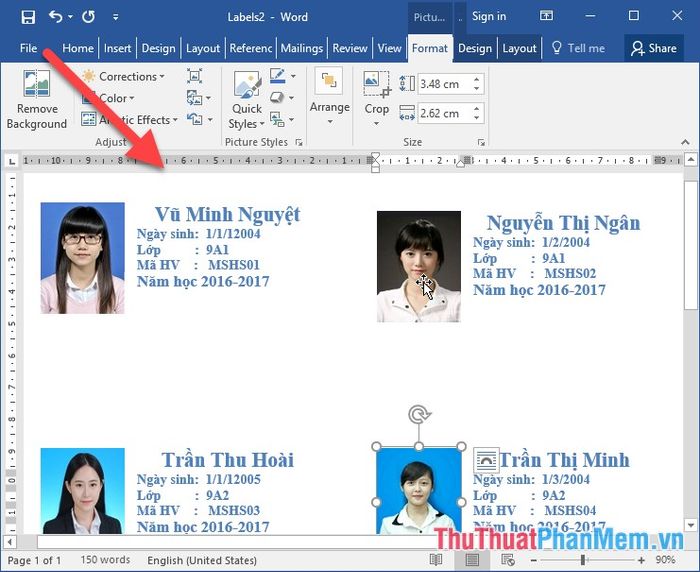The image size is (700, 572).
Task: Open the Mailings tab
Action: coord(301,48)
